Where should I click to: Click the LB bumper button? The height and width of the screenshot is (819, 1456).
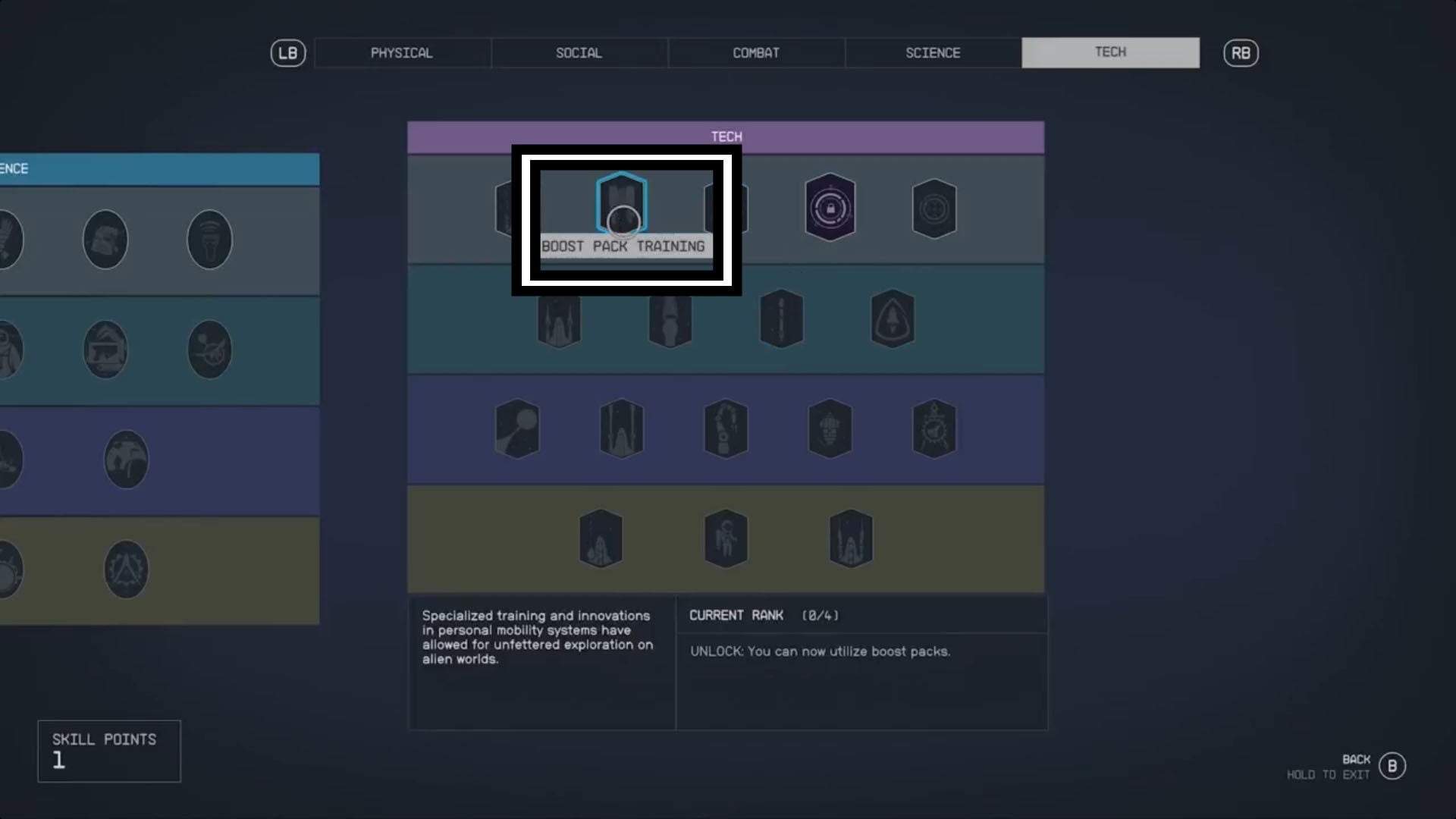(287, 52)
